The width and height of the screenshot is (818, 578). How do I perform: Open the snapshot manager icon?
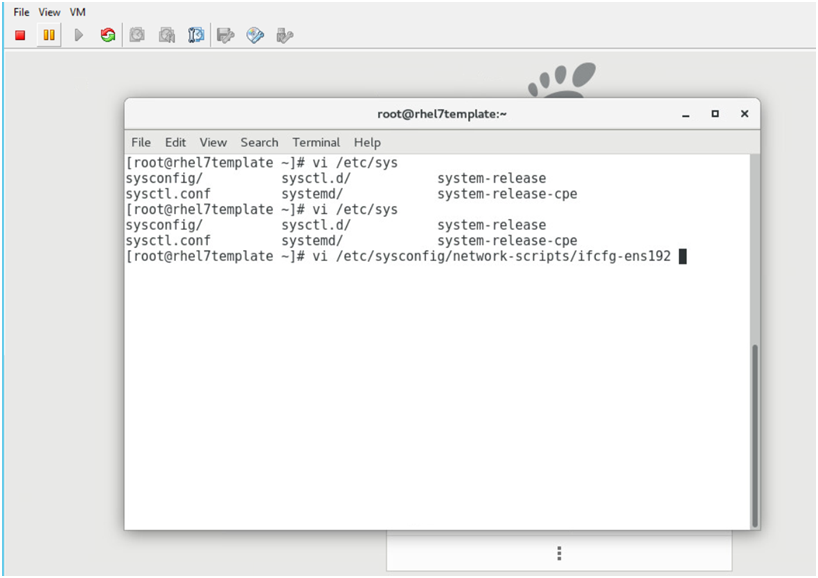pos(196,35)
